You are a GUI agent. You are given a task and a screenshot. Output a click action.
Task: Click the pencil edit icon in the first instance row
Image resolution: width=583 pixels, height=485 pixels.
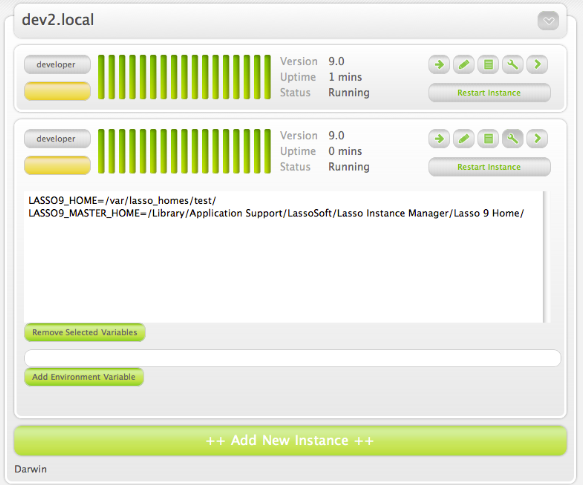coord(464,65)
